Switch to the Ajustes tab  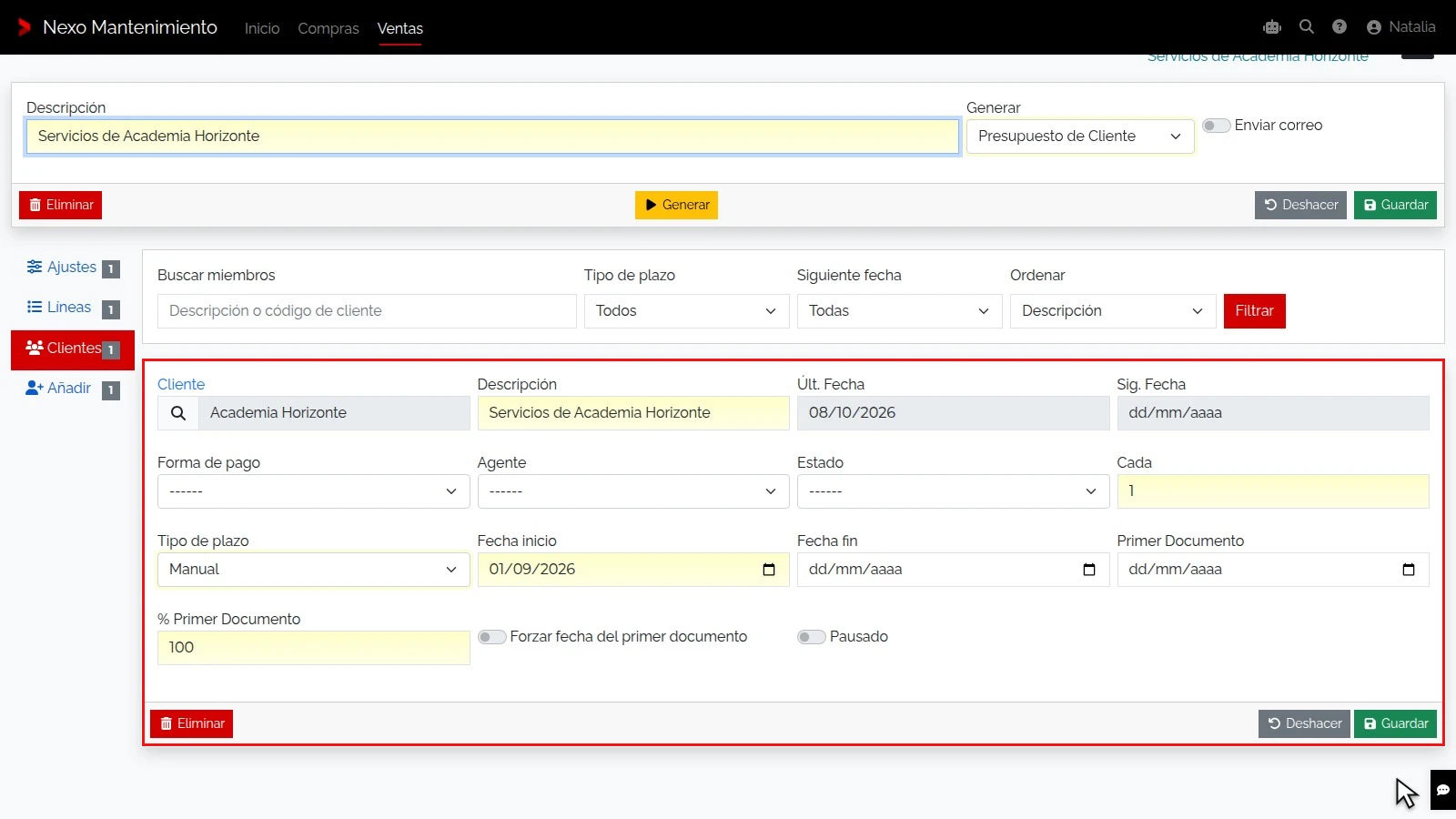73,268
